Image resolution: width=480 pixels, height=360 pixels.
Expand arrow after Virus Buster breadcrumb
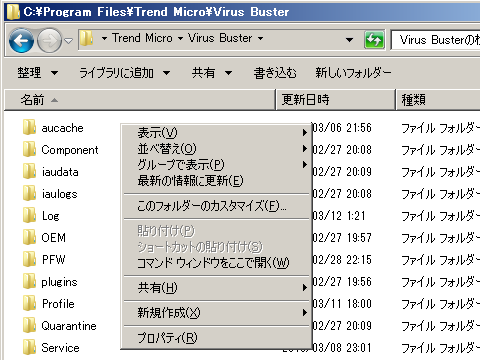click(260, 39)
